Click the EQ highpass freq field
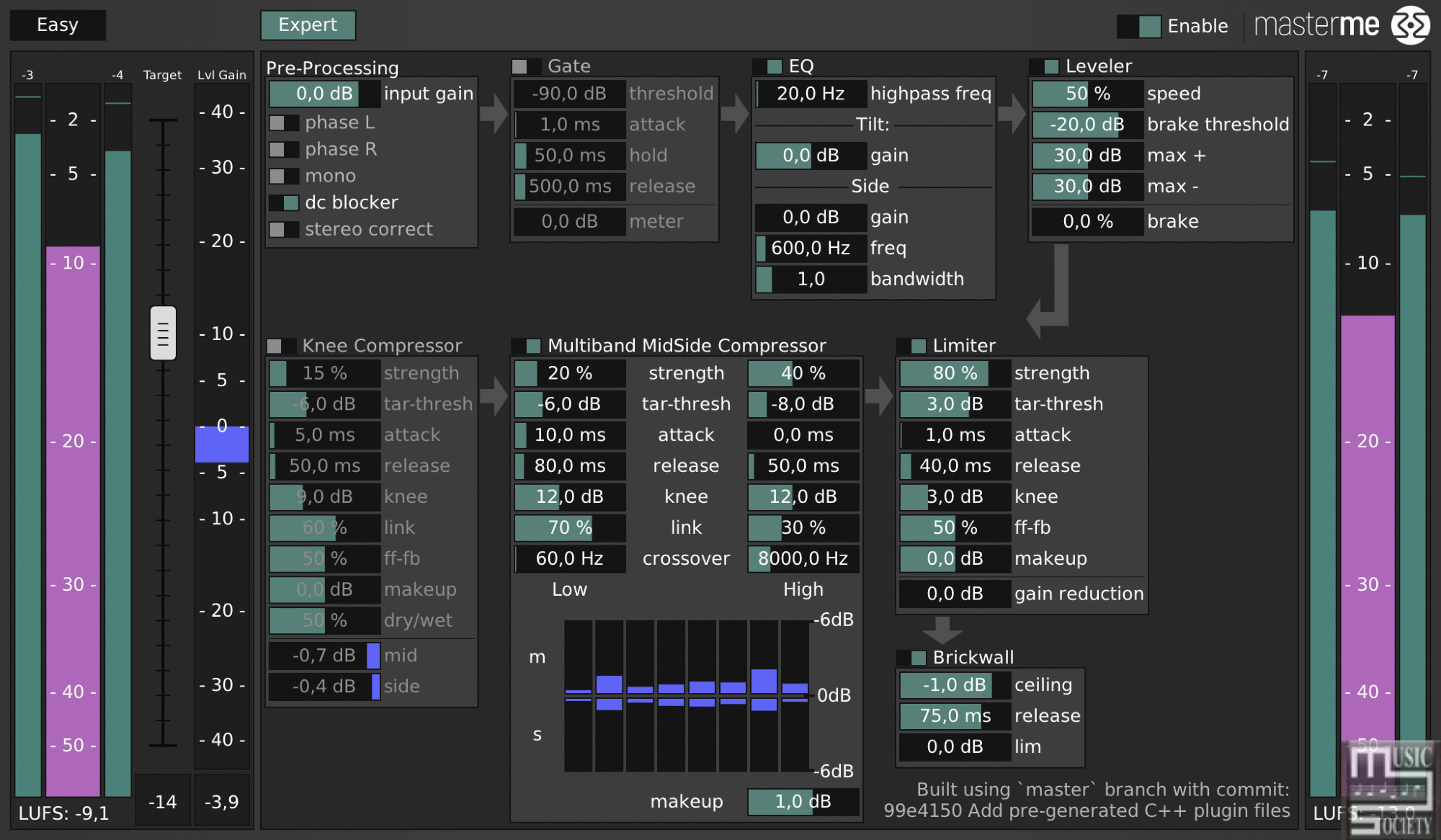Image resolution: width=1441 pixels, height=840 pixels. (811, 94)
